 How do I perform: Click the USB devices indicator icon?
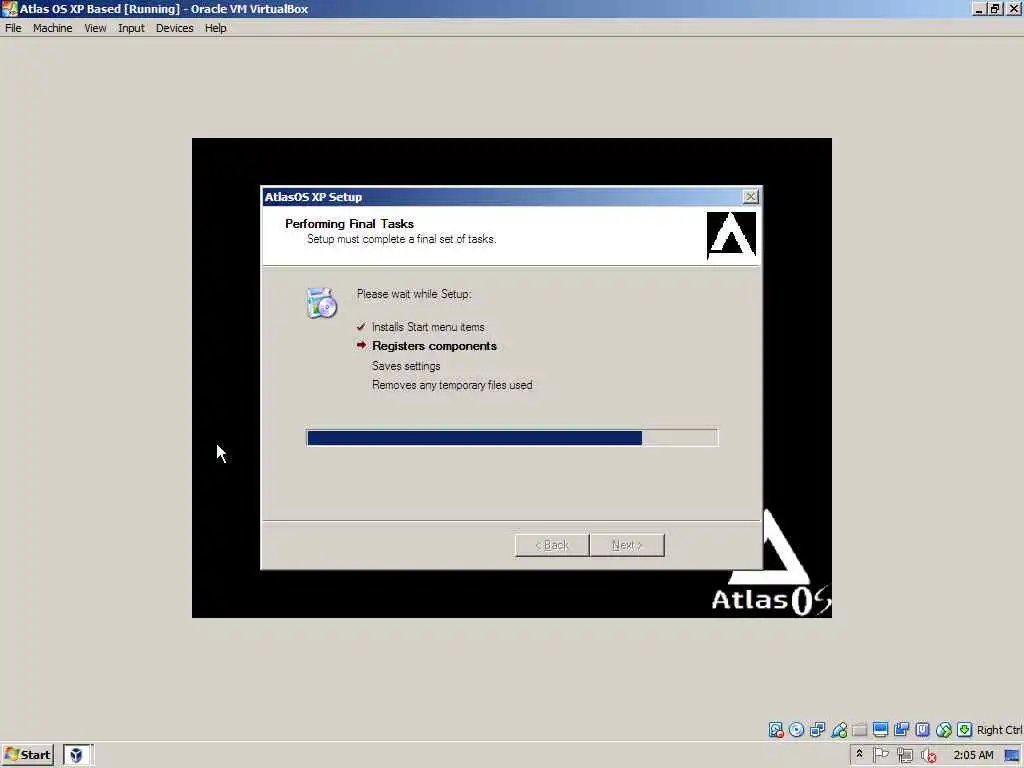[x=839, y=729]
